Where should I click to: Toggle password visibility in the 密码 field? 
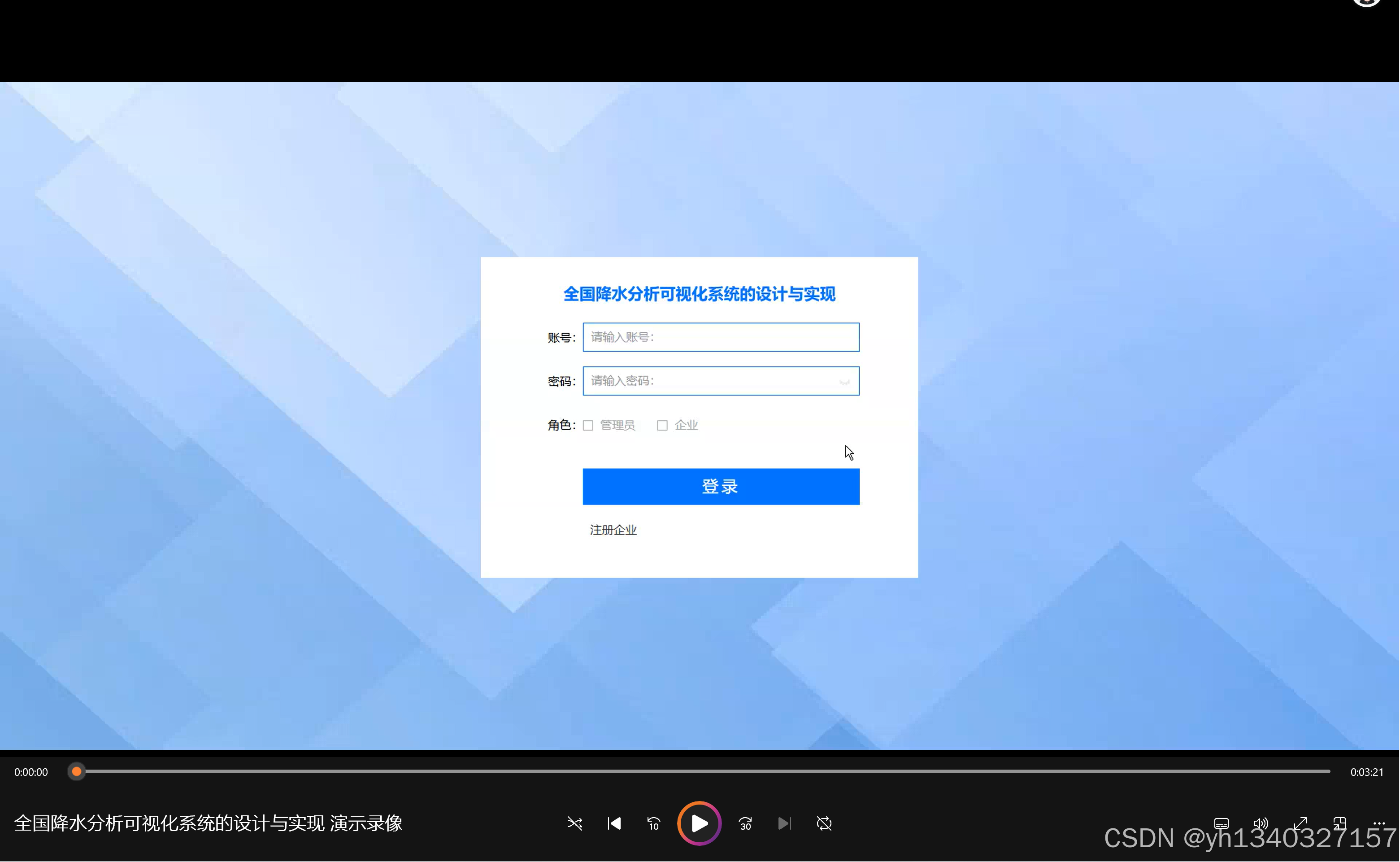844,382
